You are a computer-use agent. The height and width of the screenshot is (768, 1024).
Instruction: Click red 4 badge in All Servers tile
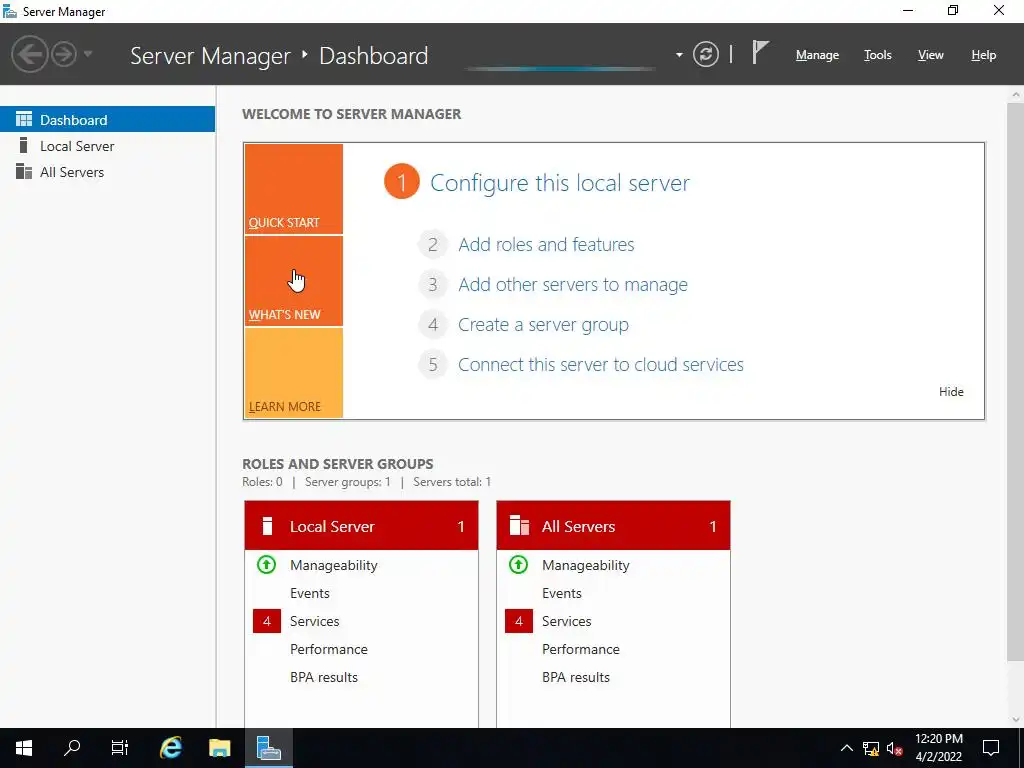[x=519, y=621]
